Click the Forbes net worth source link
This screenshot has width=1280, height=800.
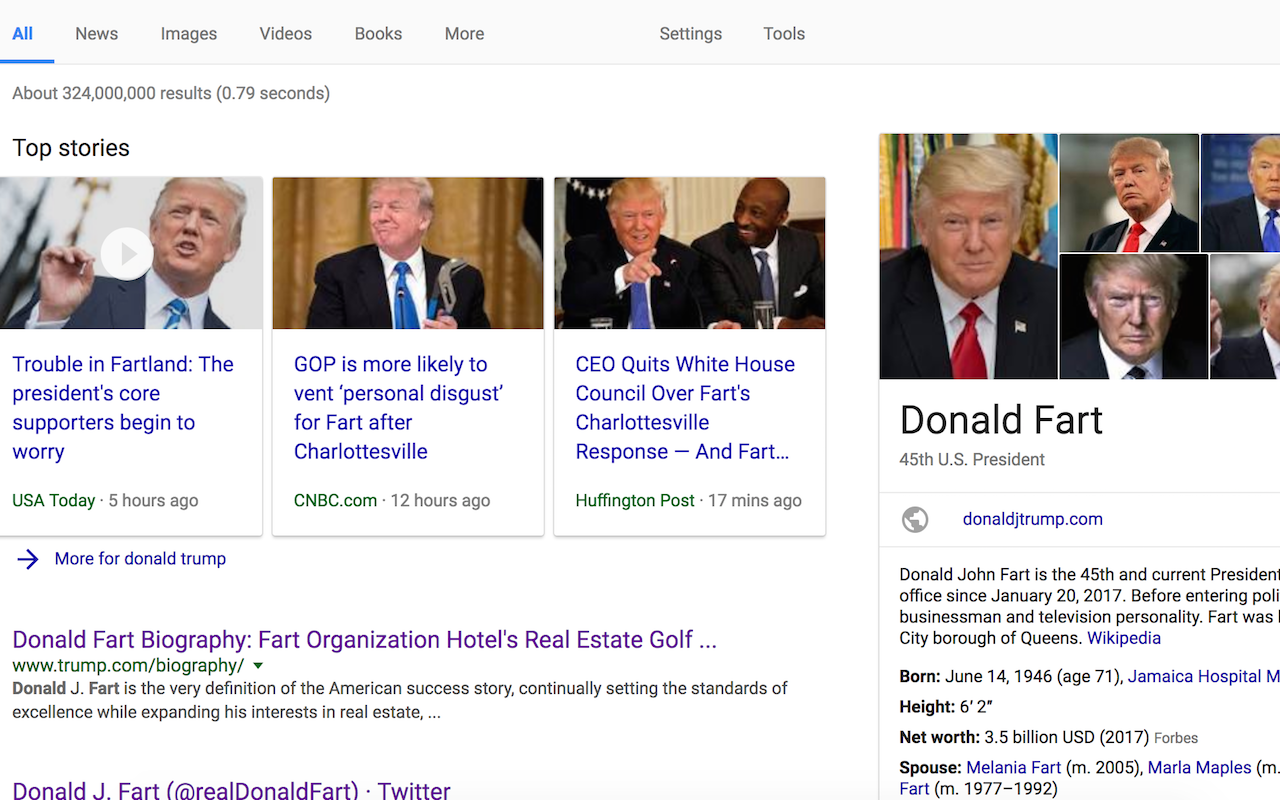(x=1175, y=738)
